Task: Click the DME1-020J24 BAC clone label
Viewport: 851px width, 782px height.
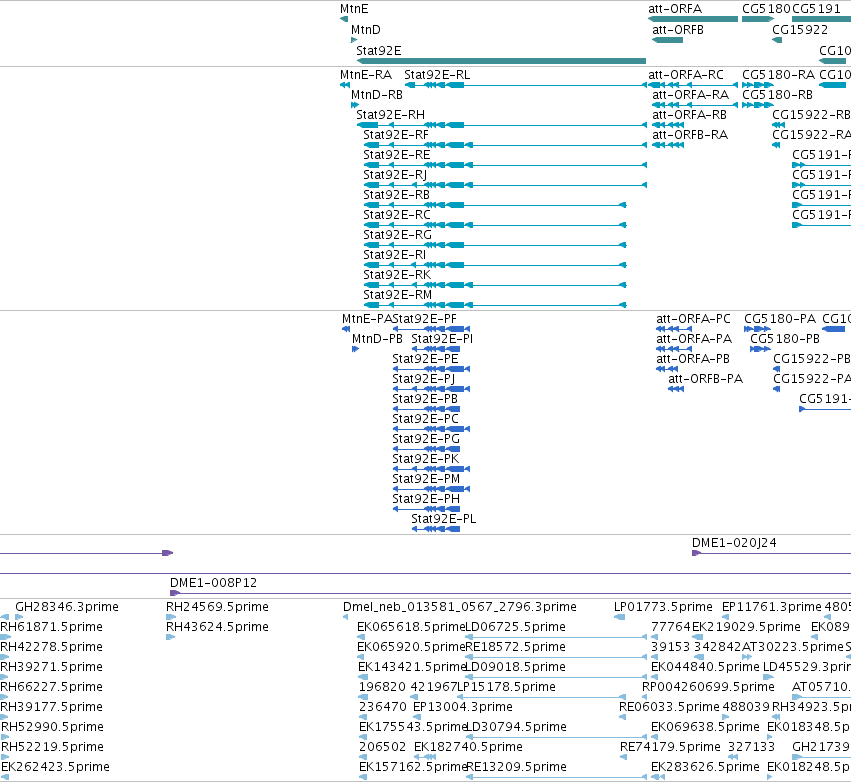Action: [x=734, y=543]
